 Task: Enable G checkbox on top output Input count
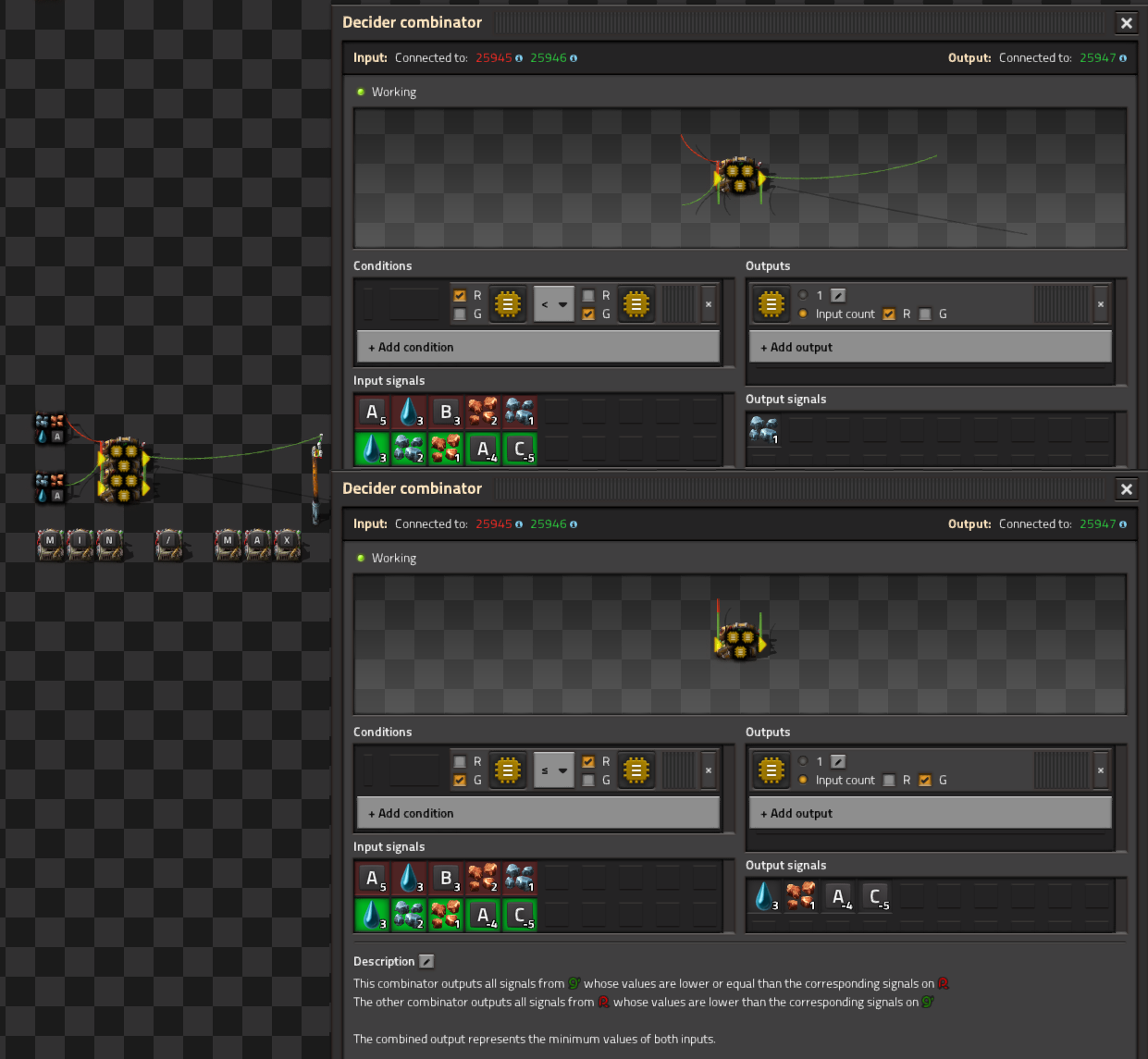(925, 314)
